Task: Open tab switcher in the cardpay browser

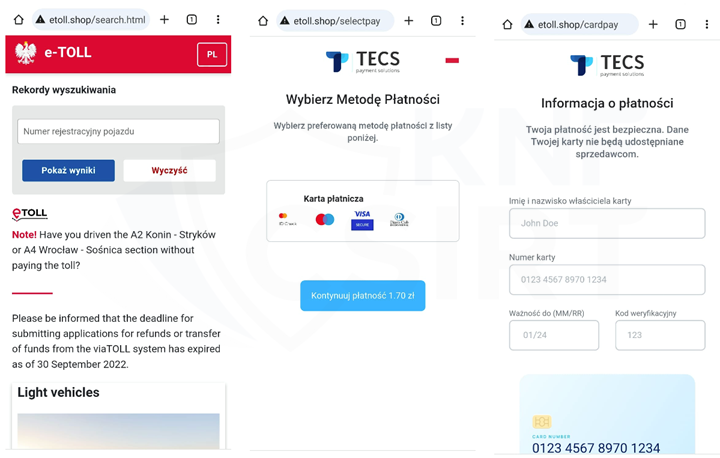Action: (x=681, y=24)
